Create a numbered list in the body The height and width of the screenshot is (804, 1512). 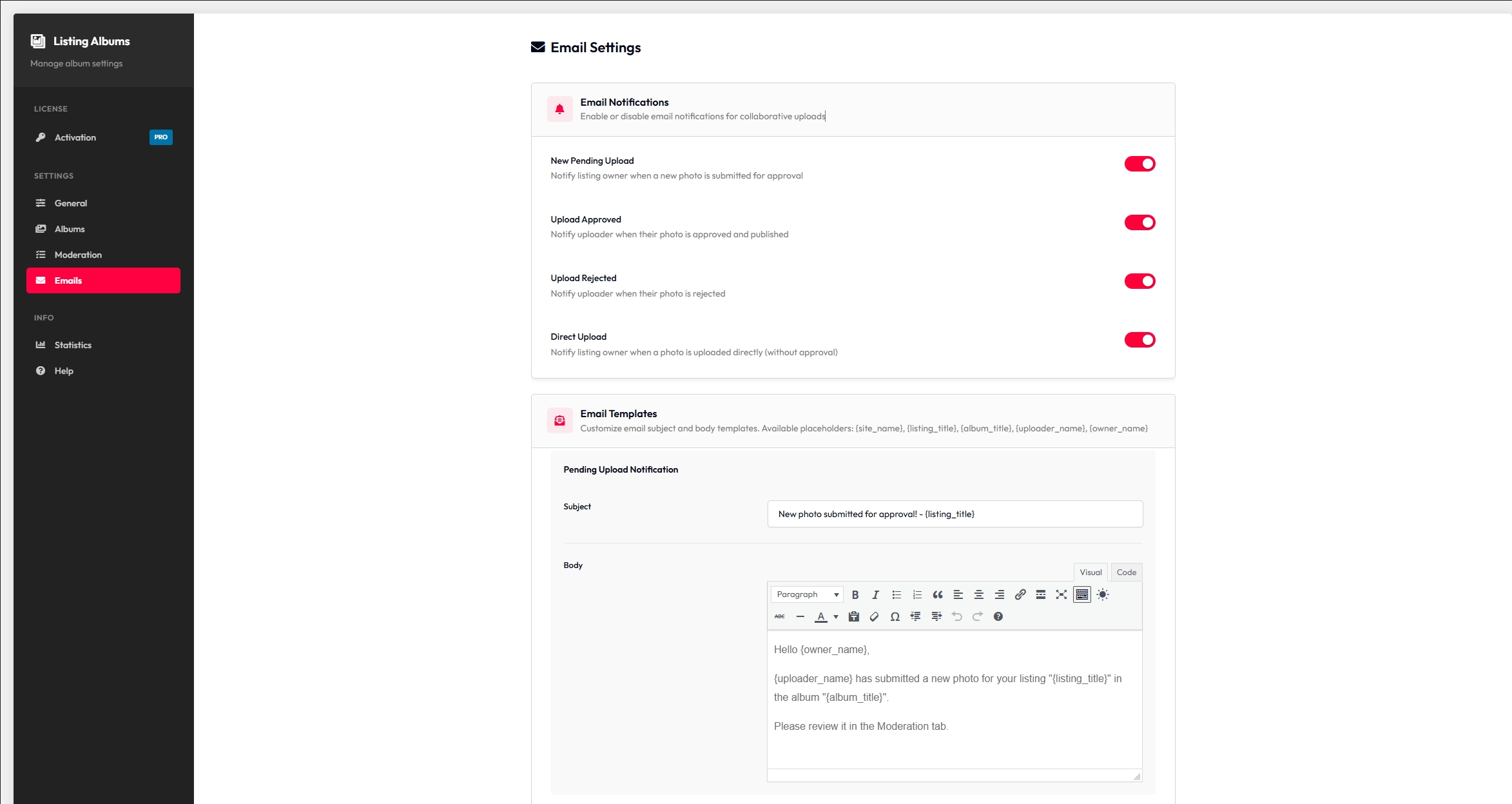point(916,594)
